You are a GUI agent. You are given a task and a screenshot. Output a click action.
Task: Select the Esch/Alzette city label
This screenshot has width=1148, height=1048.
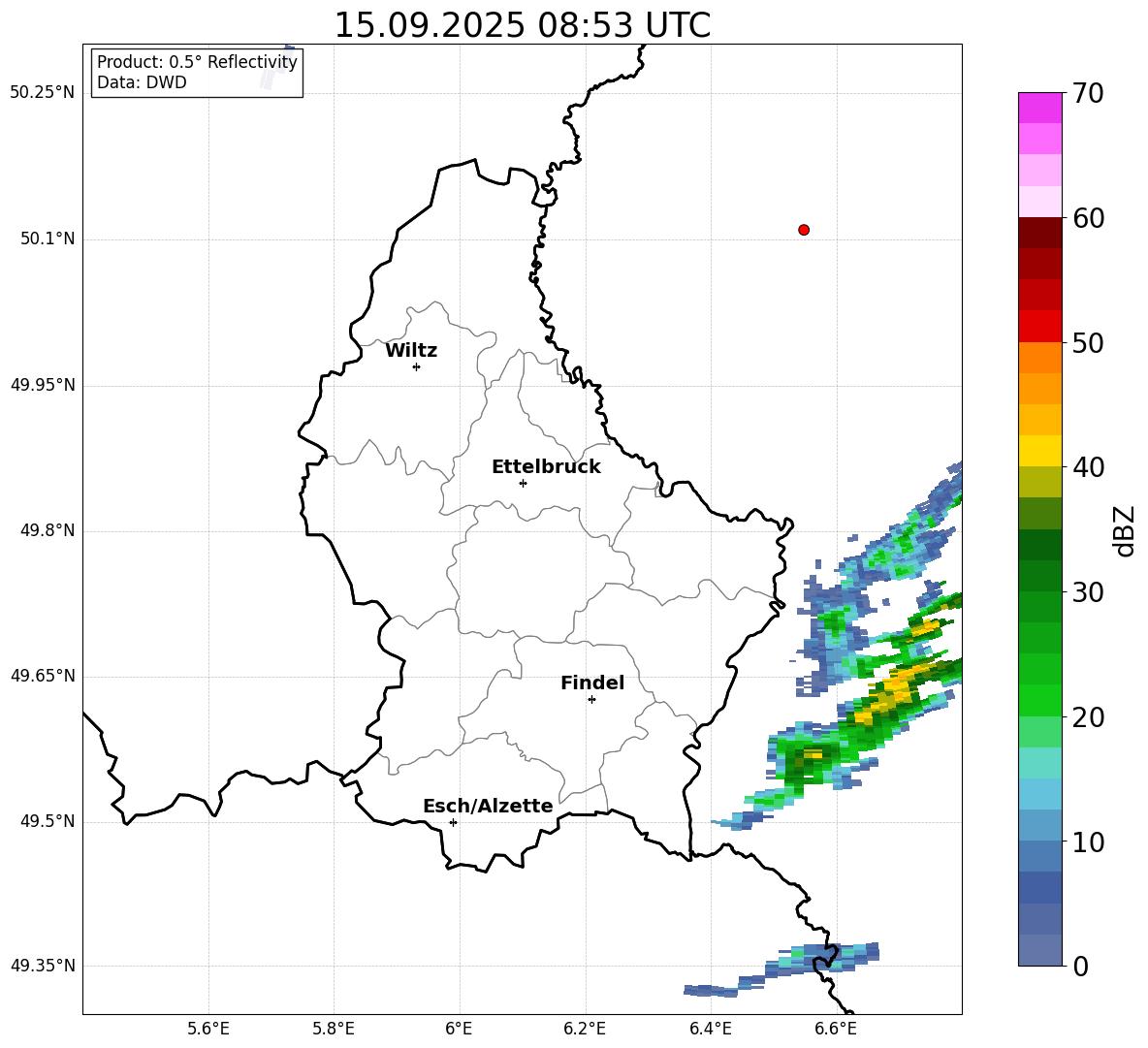click(x=488, y=807)
